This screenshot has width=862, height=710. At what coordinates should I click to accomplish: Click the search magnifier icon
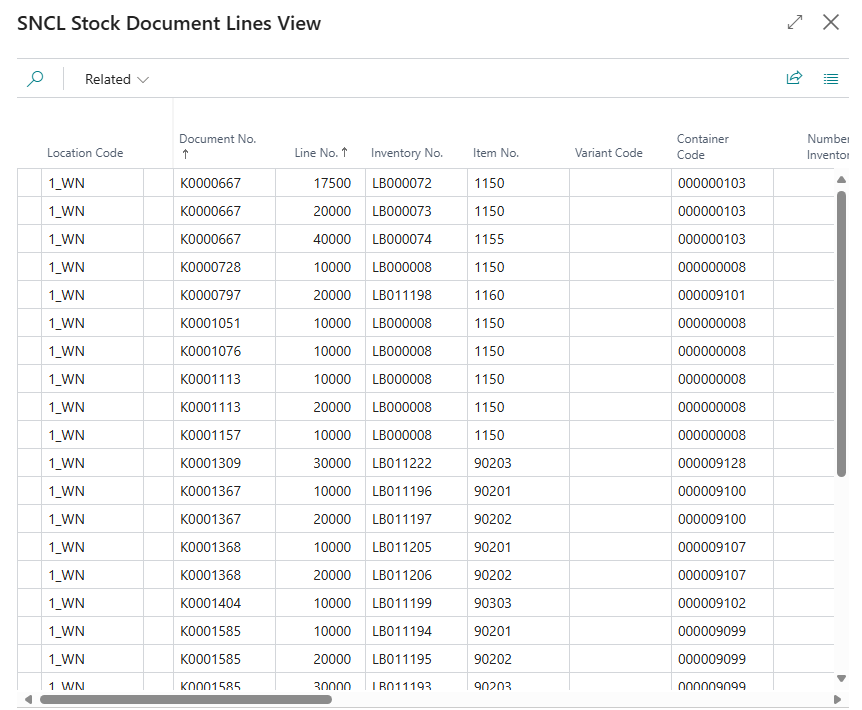point(35,79)
